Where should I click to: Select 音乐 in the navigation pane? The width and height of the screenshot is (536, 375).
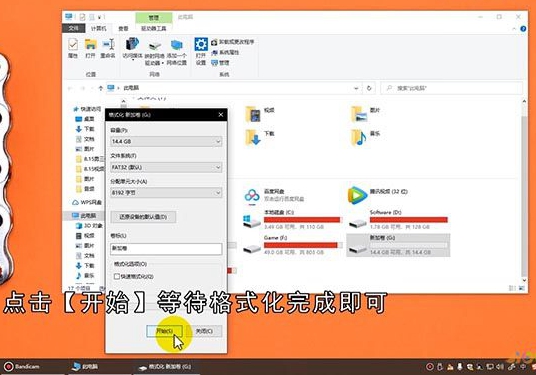coord(85,276)
